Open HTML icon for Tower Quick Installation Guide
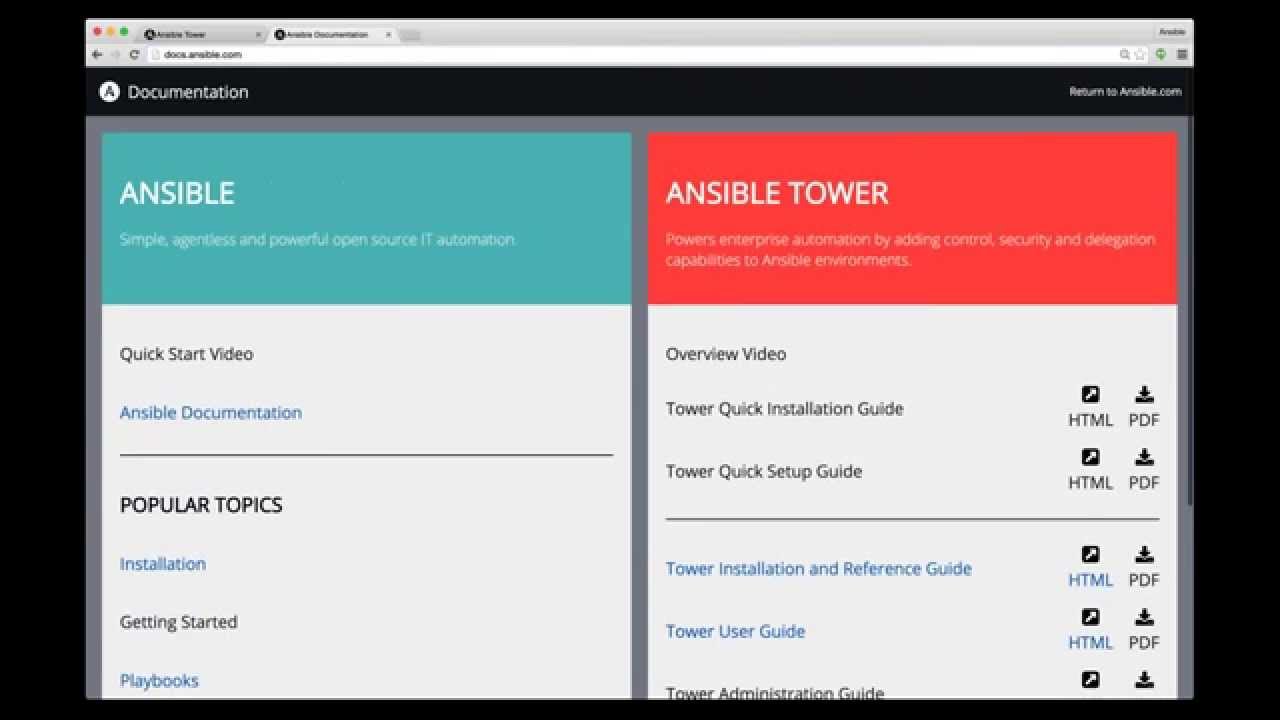 pos(1090,394)
